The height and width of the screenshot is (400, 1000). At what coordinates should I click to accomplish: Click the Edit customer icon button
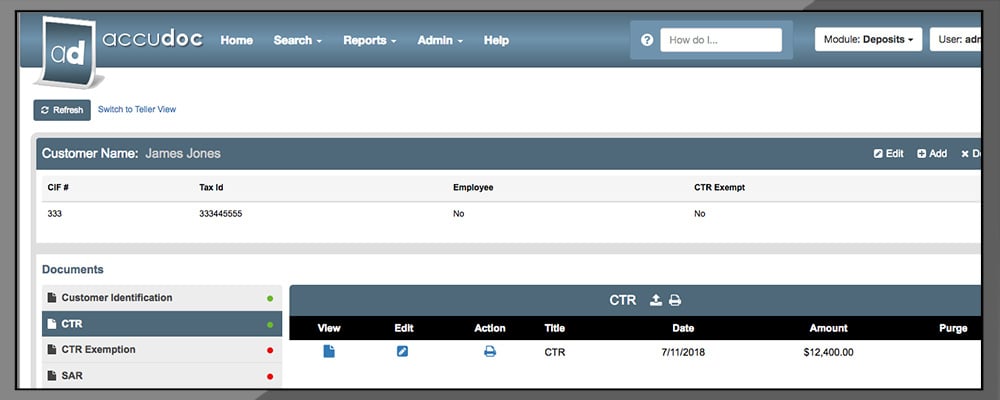888,154
